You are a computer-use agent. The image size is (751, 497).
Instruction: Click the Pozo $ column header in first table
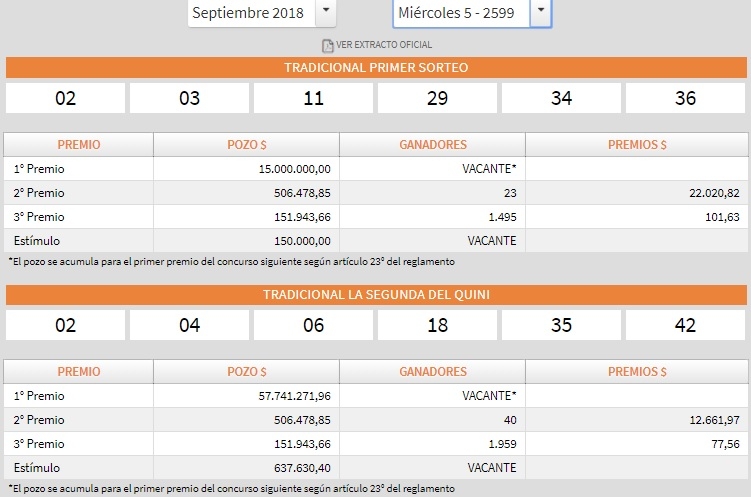pyautogui.click(x=247, y=144)
